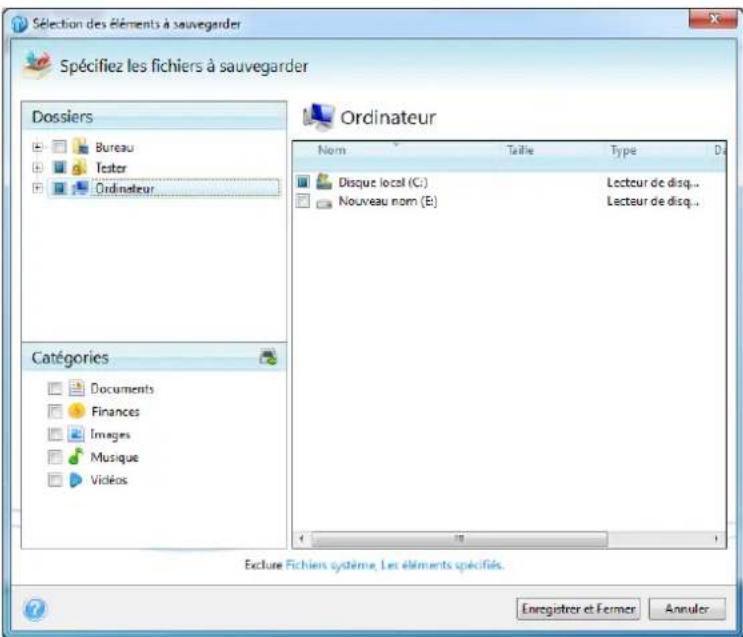The image size is (743, 637).
Task: Click Lecteur de disq.. type for Nouveau nom (E:)
Action: click(653, 201)
